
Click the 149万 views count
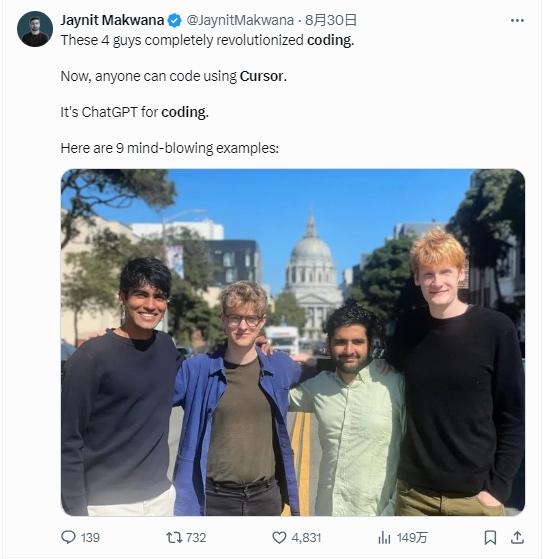[412, 538]
